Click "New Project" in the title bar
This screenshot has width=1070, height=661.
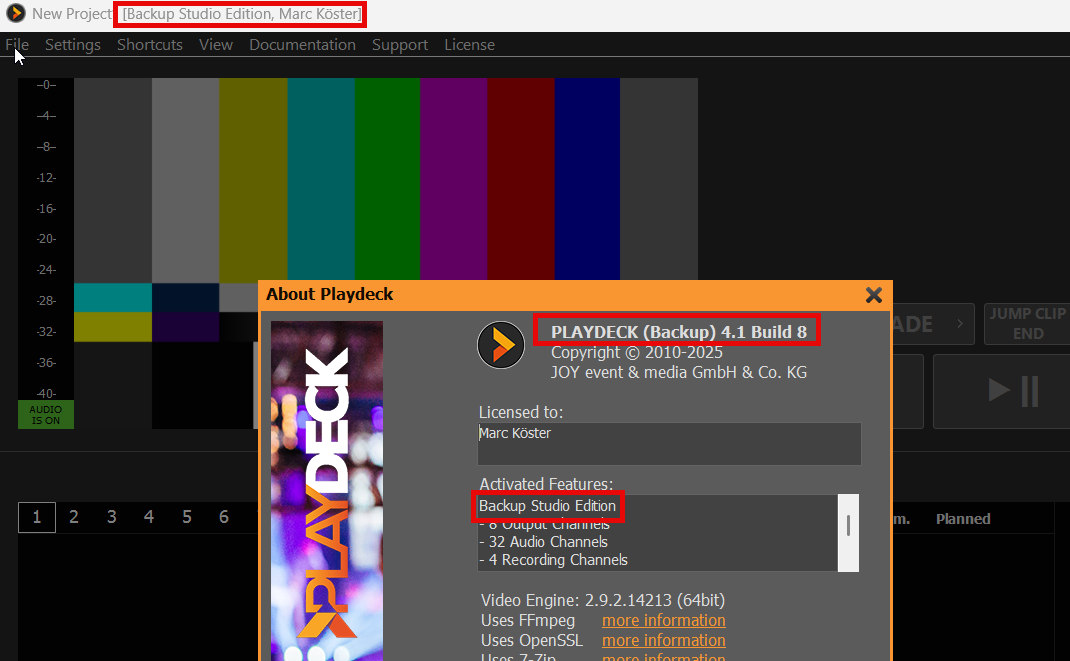click(72, 14)
